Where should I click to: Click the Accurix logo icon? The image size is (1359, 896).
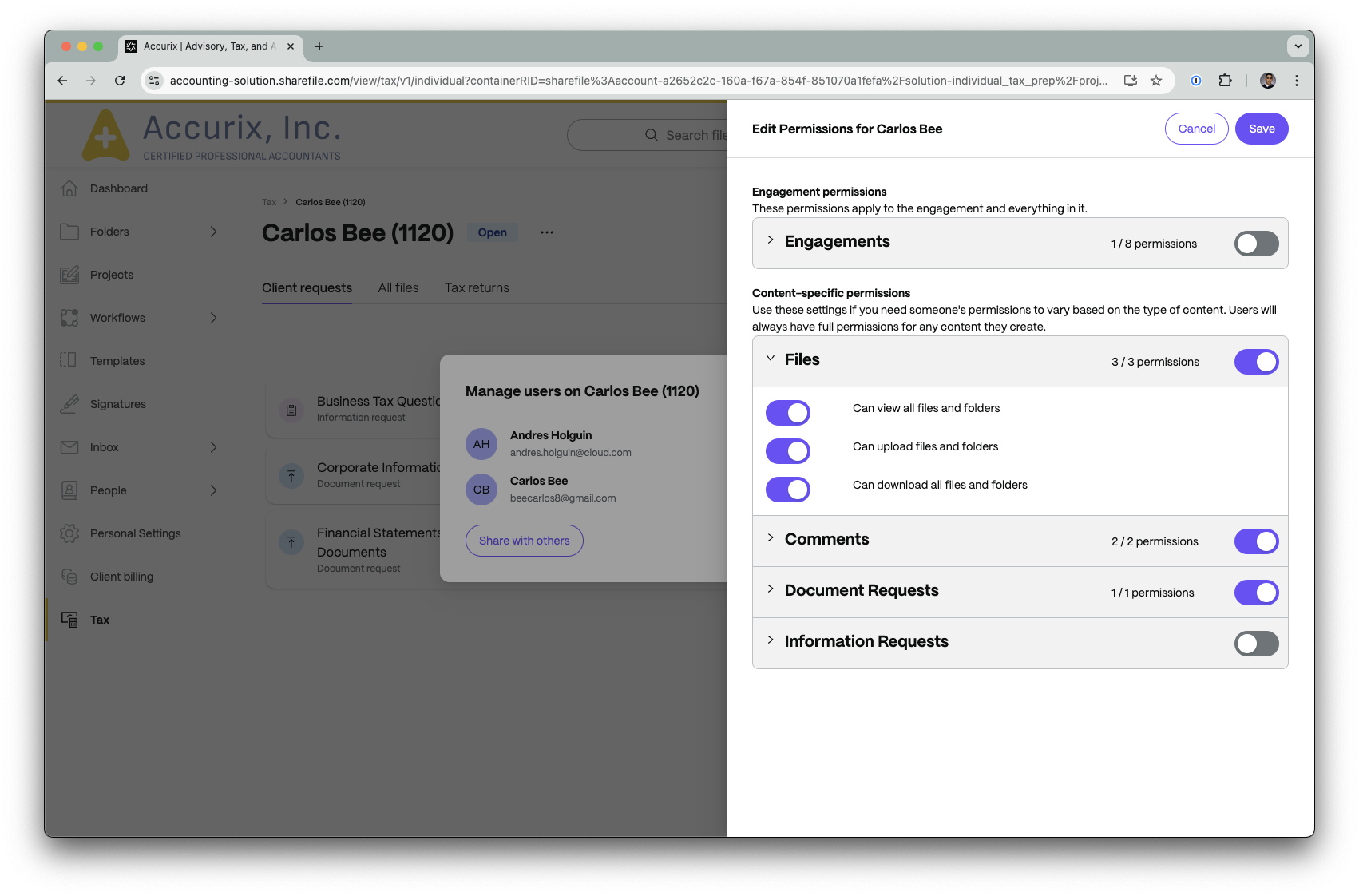105,135
